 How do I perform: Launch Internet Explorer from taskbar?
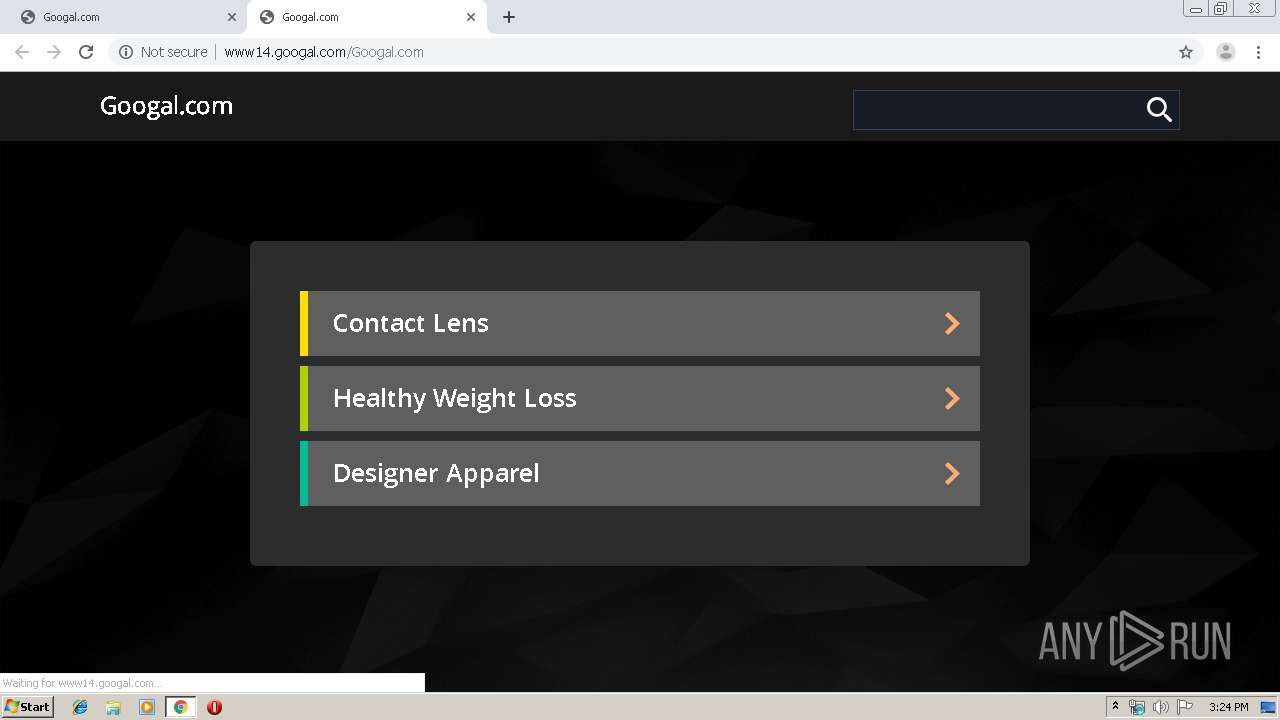[80, 707]
